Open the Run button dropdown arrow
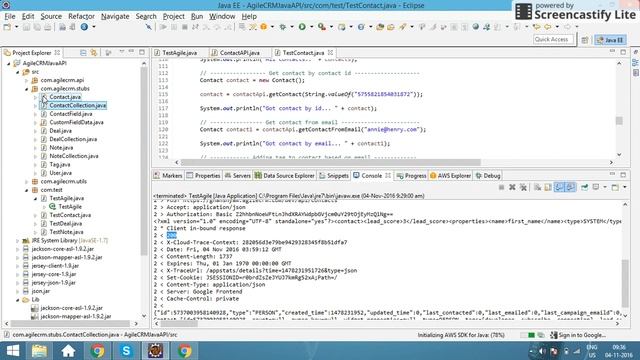The height and width of the screenshot is (360, 640). (x=311, y=27)
